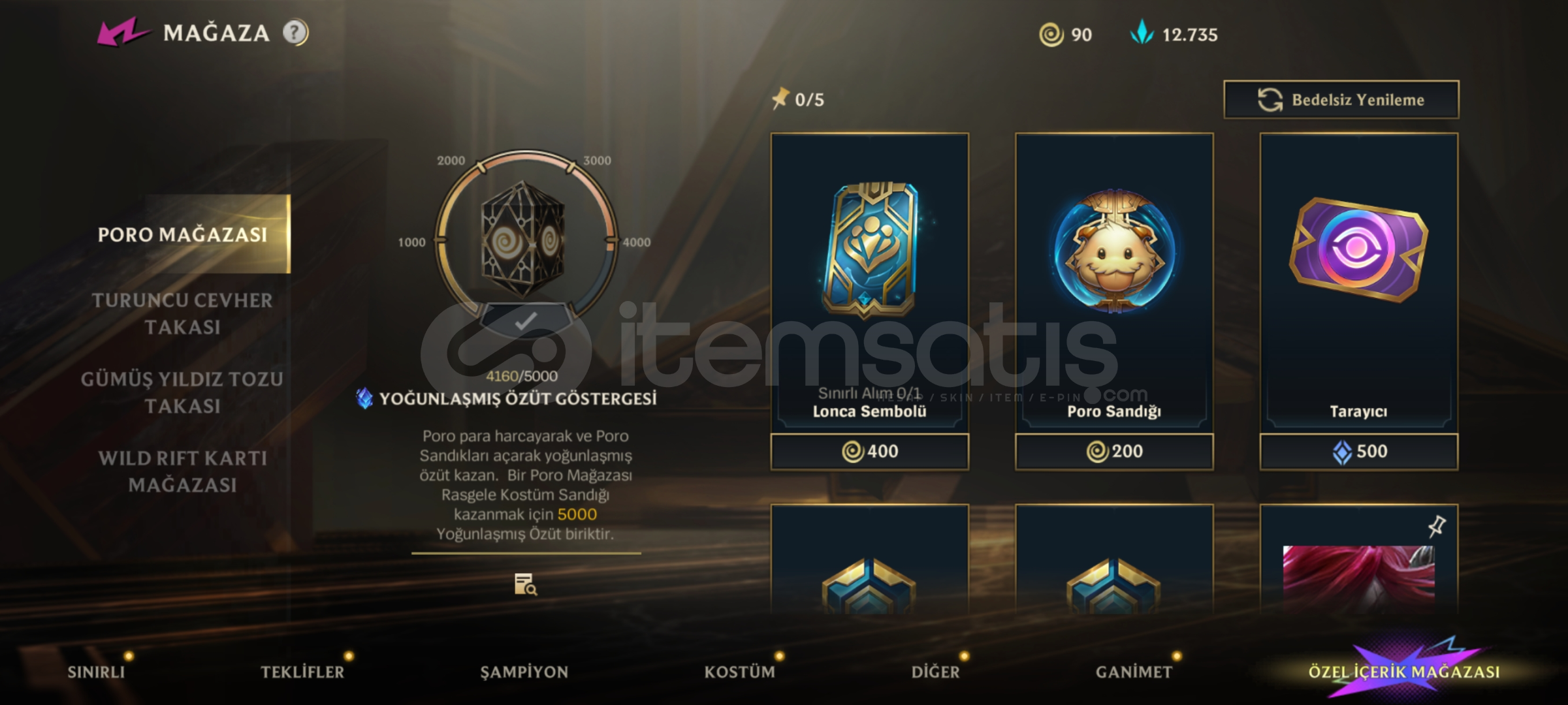Buy Poro Sandığı for 200 coins

tap(1114, 451)
